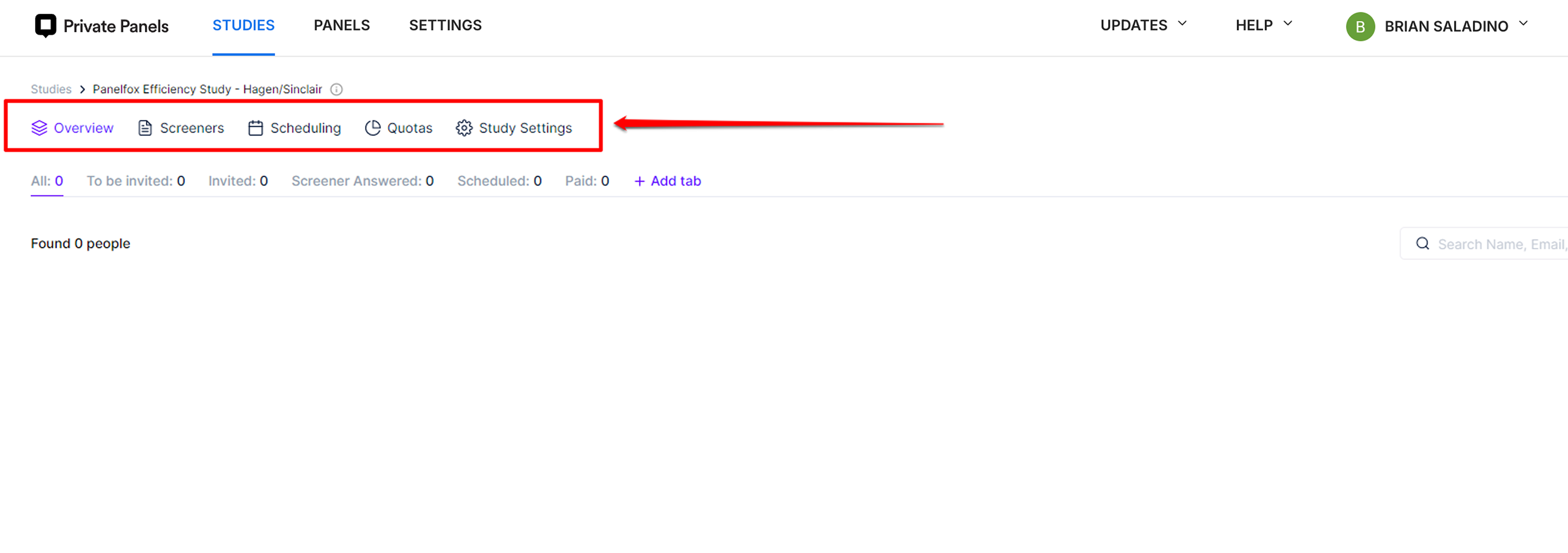Click the Private Panels logo icon
Screen dimensions: 1568x553
pyautogui.click(x=46, y=25)
